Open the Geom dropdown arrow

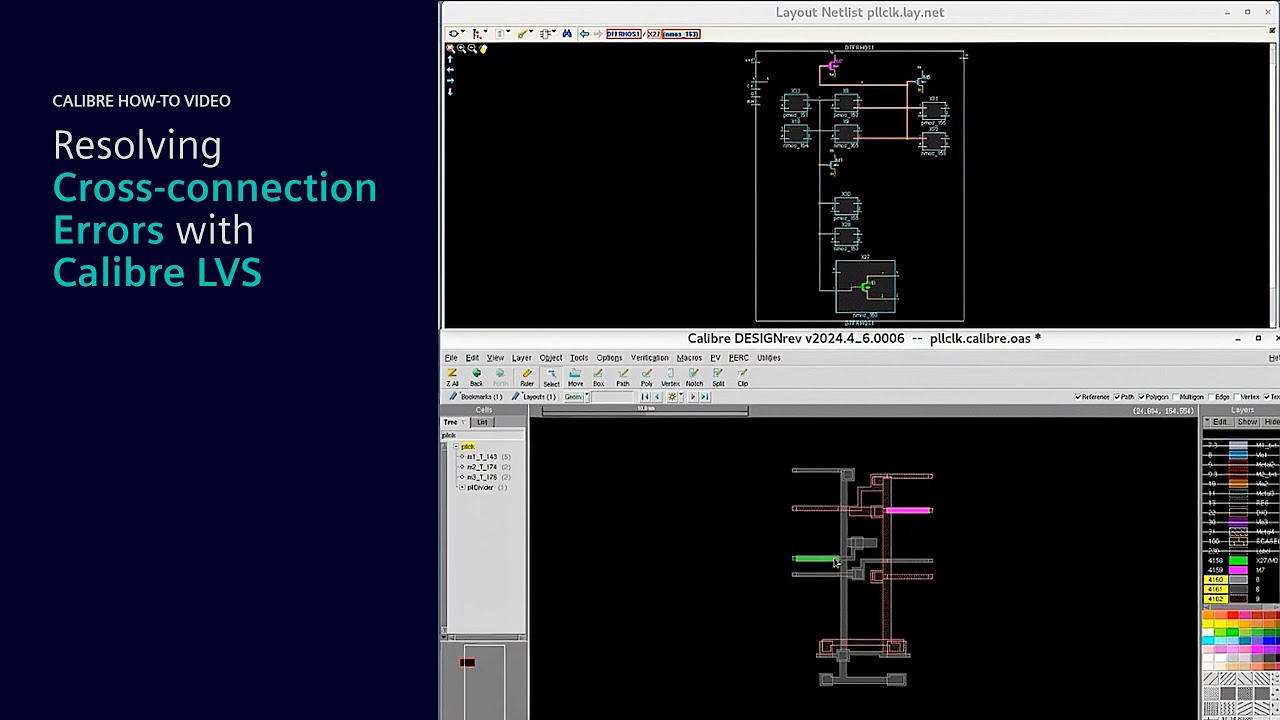point(587,397)
